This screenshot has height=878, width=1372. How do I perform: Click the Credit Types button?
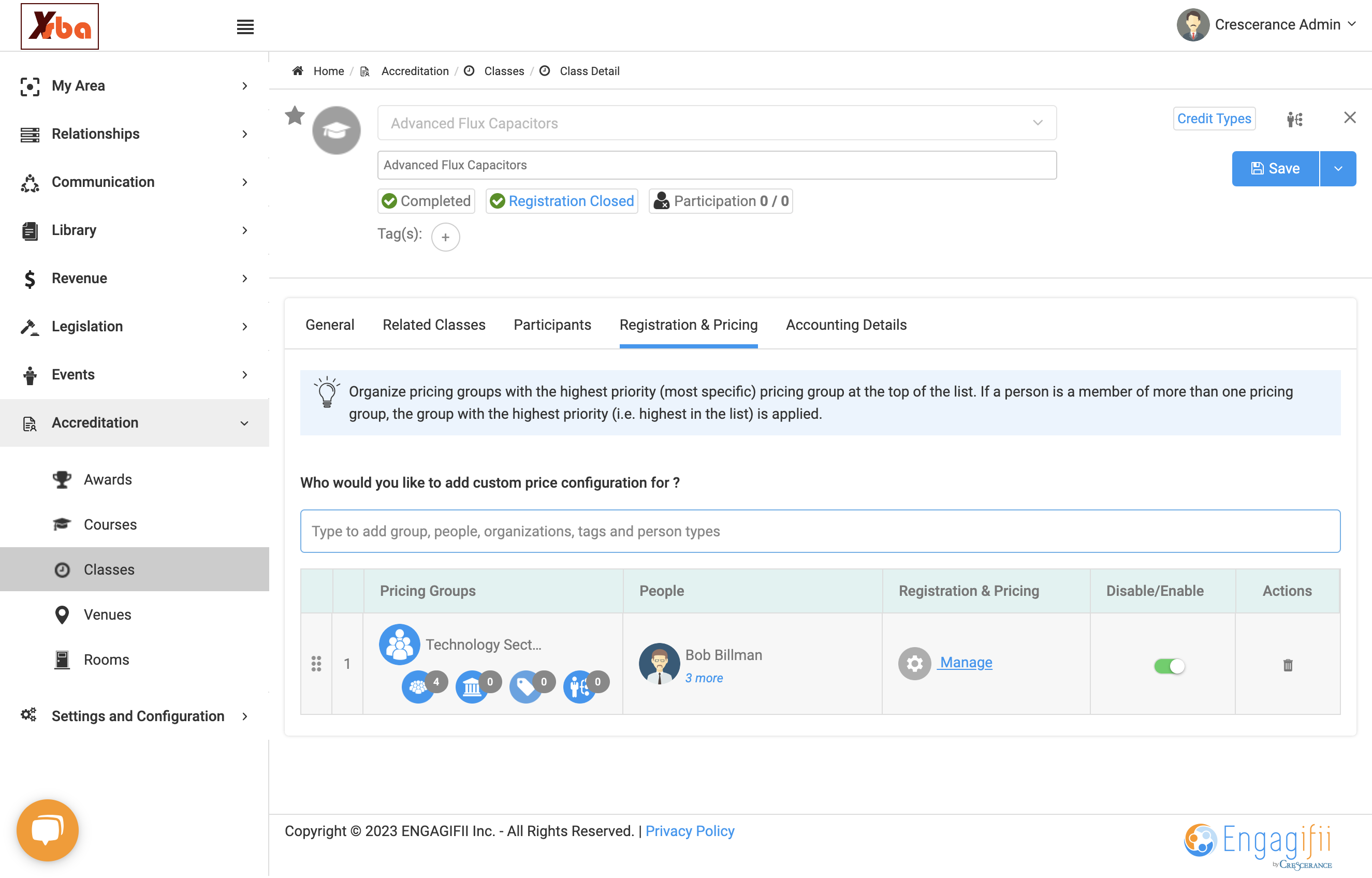click(x=1214, y=119)
